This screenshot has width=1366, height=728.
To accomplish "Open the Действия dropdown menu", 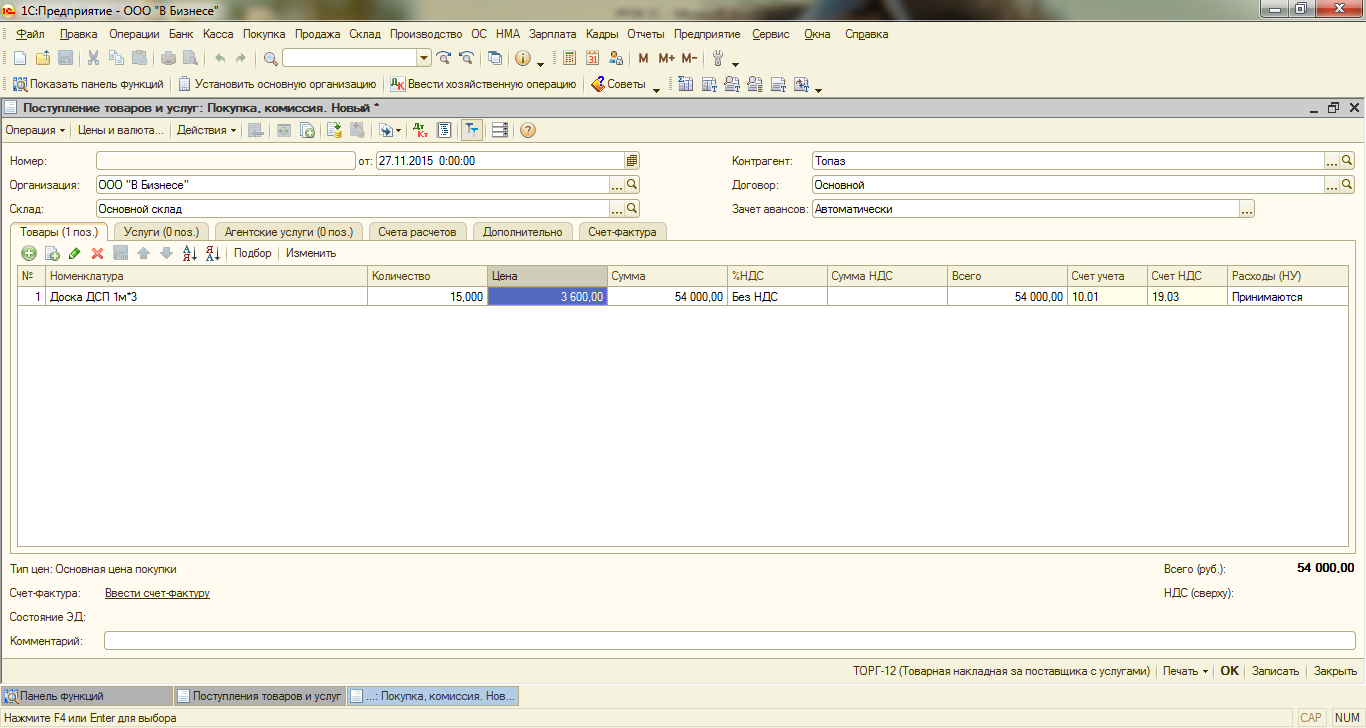I will point(207,130).
